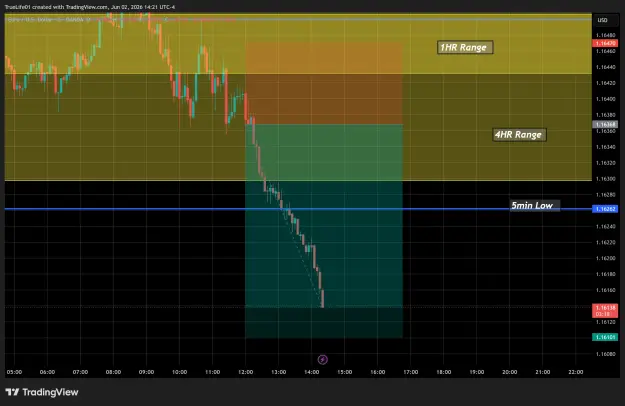The height and width of the screenshot is (406, 625).
Task: Click the 1.16420 price axis label
Action: point(605,83)
